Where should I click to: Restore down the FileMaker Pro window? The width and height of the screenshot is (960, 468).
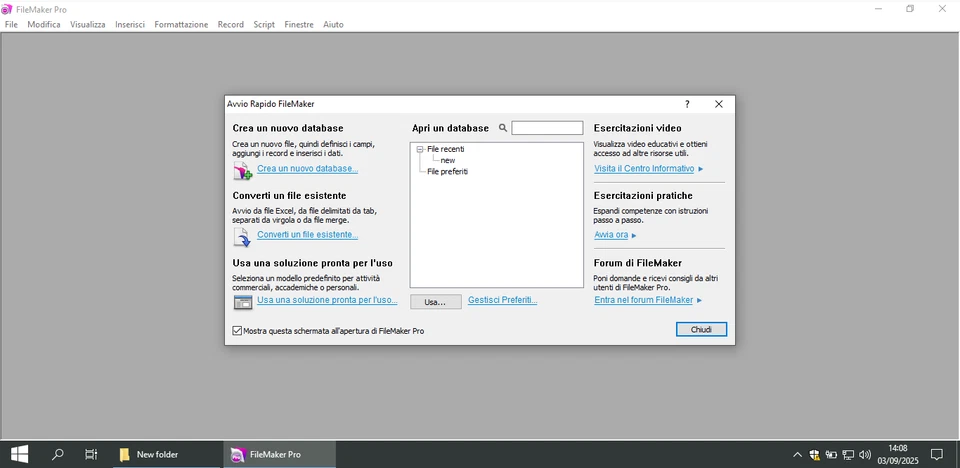tap(910, 9)
